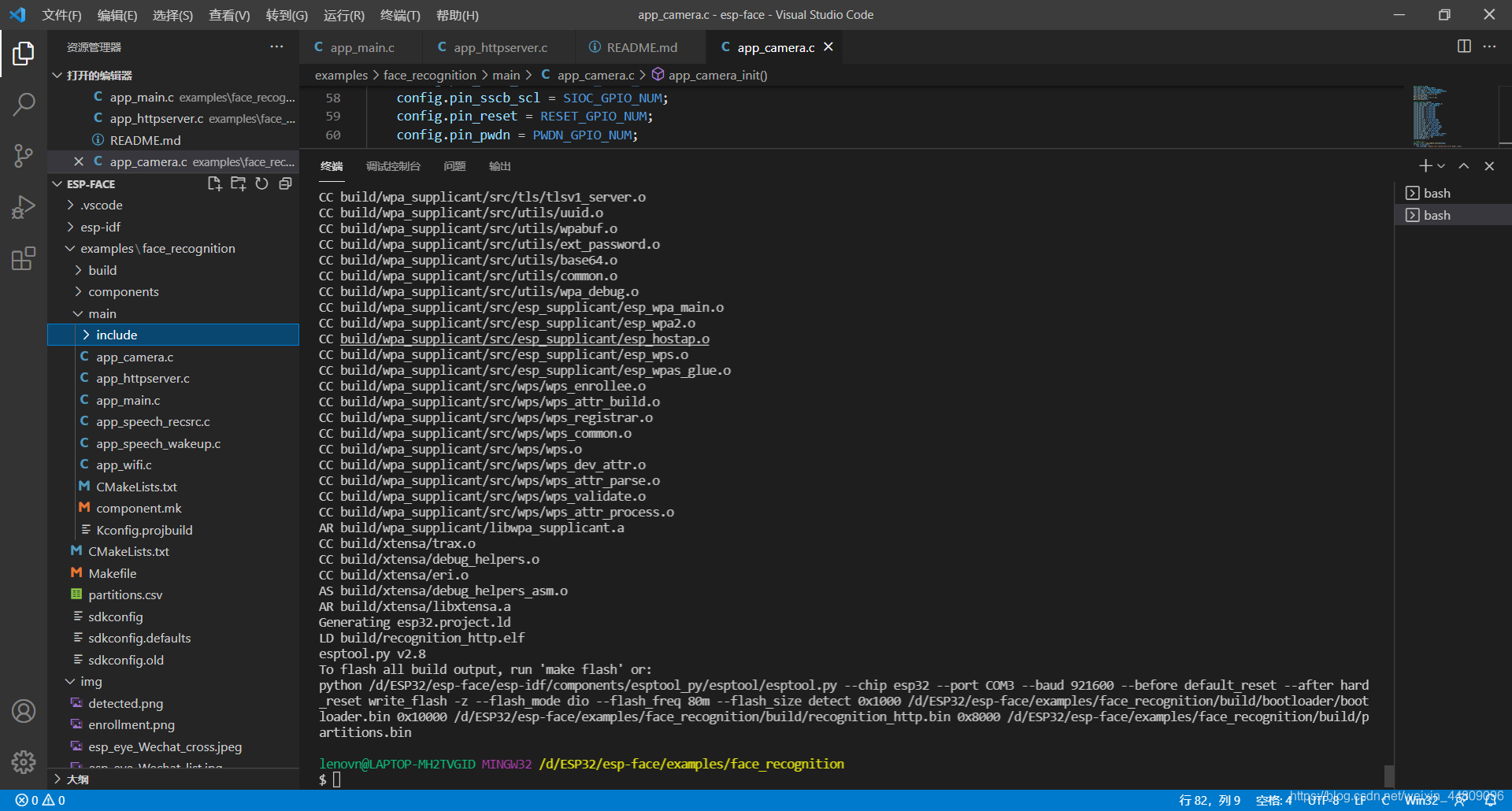Switch to the README.md tab
The height and width of the screenshot is (811, 1512).
click(x=640, y=47)
